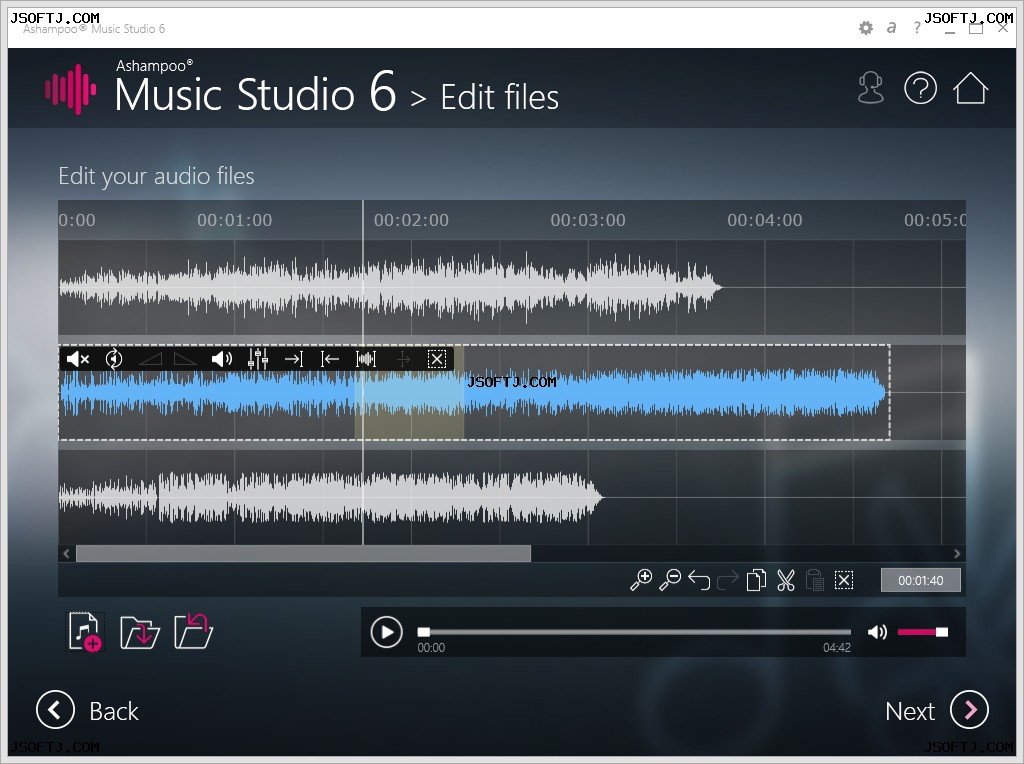Open volume adjustment in the track toolbar
Viewport: 1024px width, 764px height.
tap(222, 358)
